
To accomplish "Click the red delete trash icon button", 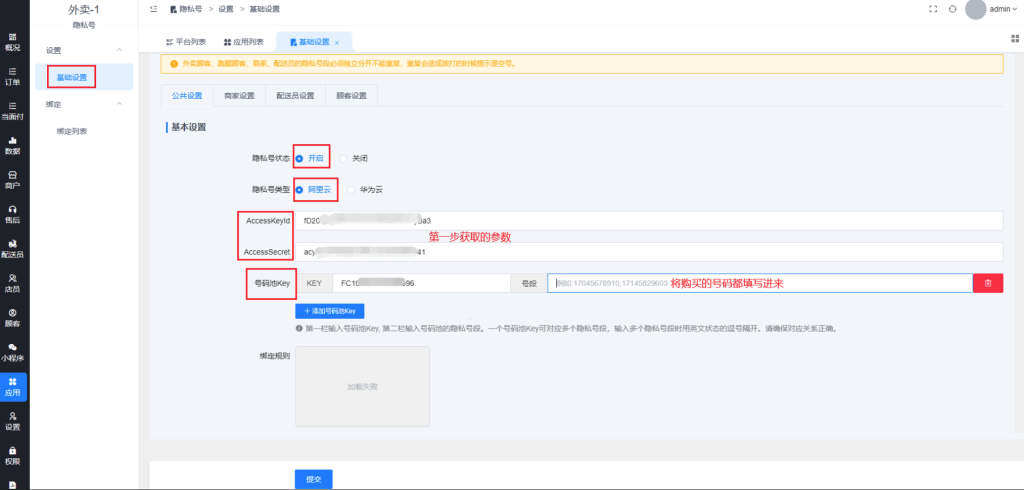I will (x=987, y=283).
